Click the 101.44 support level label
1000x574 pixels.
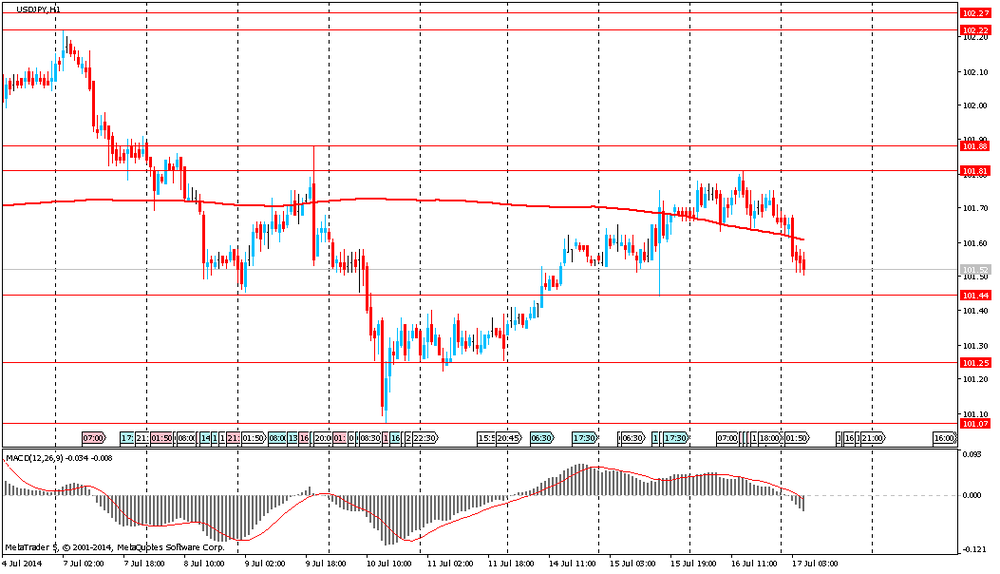click(974, 295)
